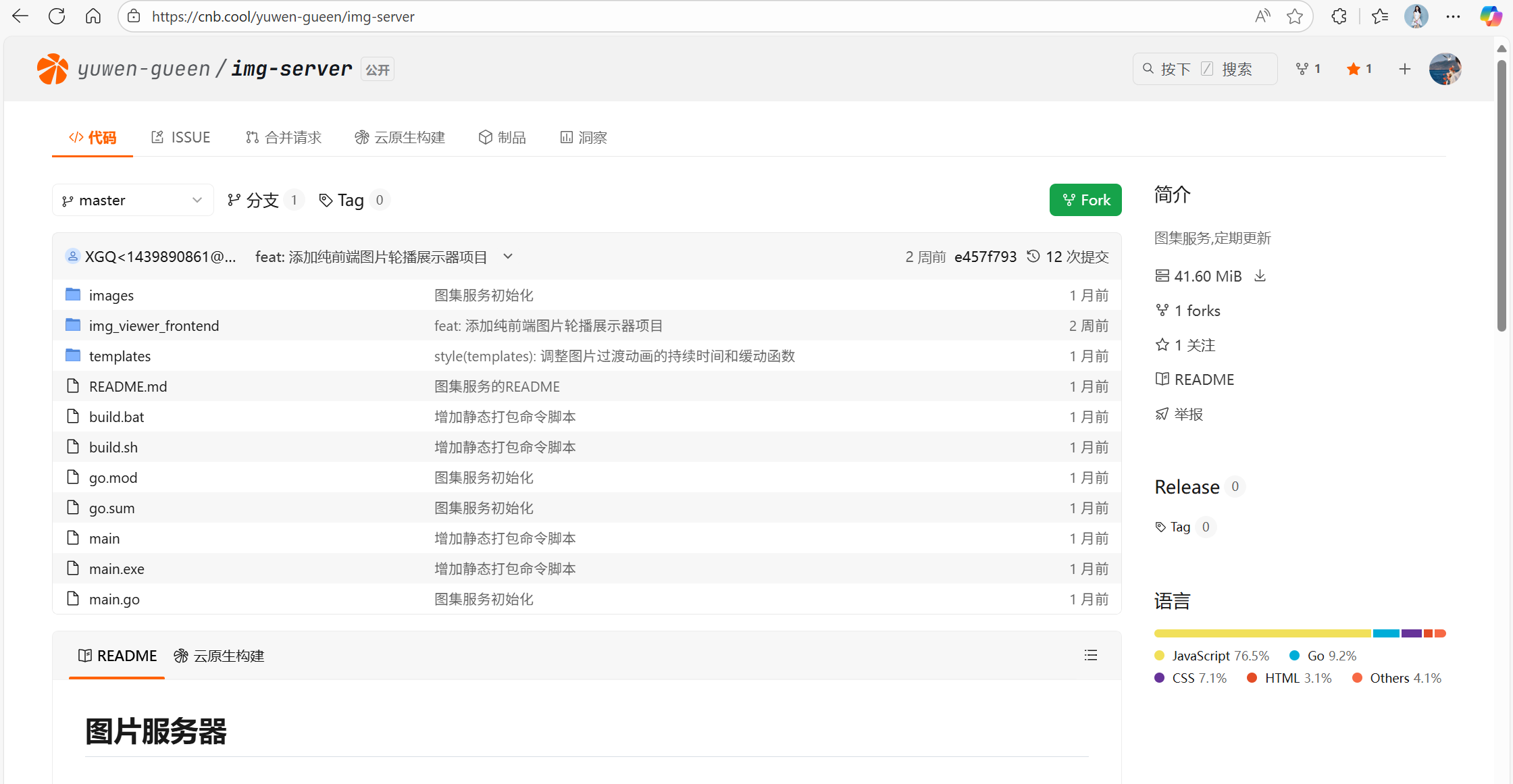The image size is (1513, 784).
Task: Switch to 云原生构建 tab under README
Action: pyautogui.click(x=220, y=656)
